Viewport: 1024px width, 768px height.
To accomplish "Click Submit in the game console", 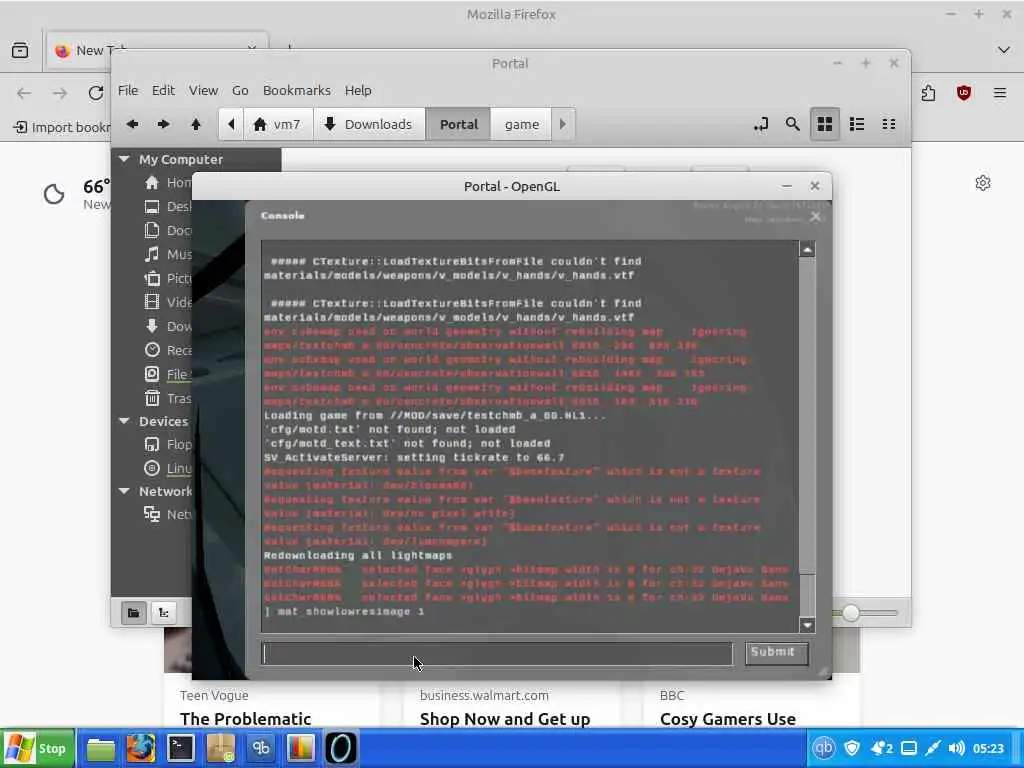I will coord(776,652).
